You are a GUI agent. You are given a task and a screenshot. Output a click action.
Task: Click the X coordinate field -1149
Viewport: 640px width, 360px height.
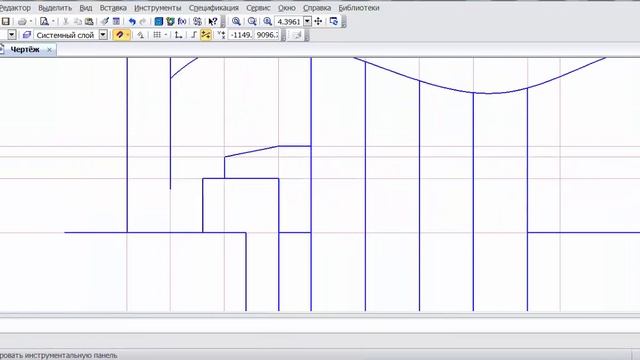241,35
